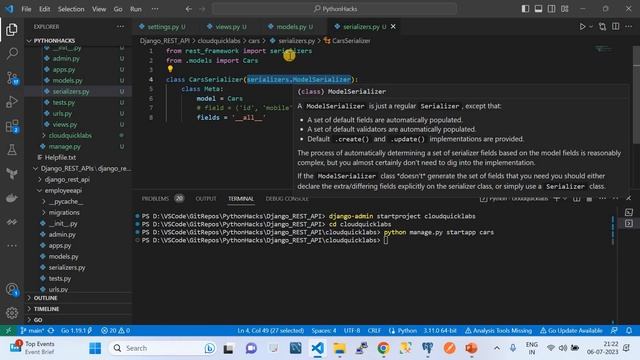Split the terminal pane

click(576, 199)
